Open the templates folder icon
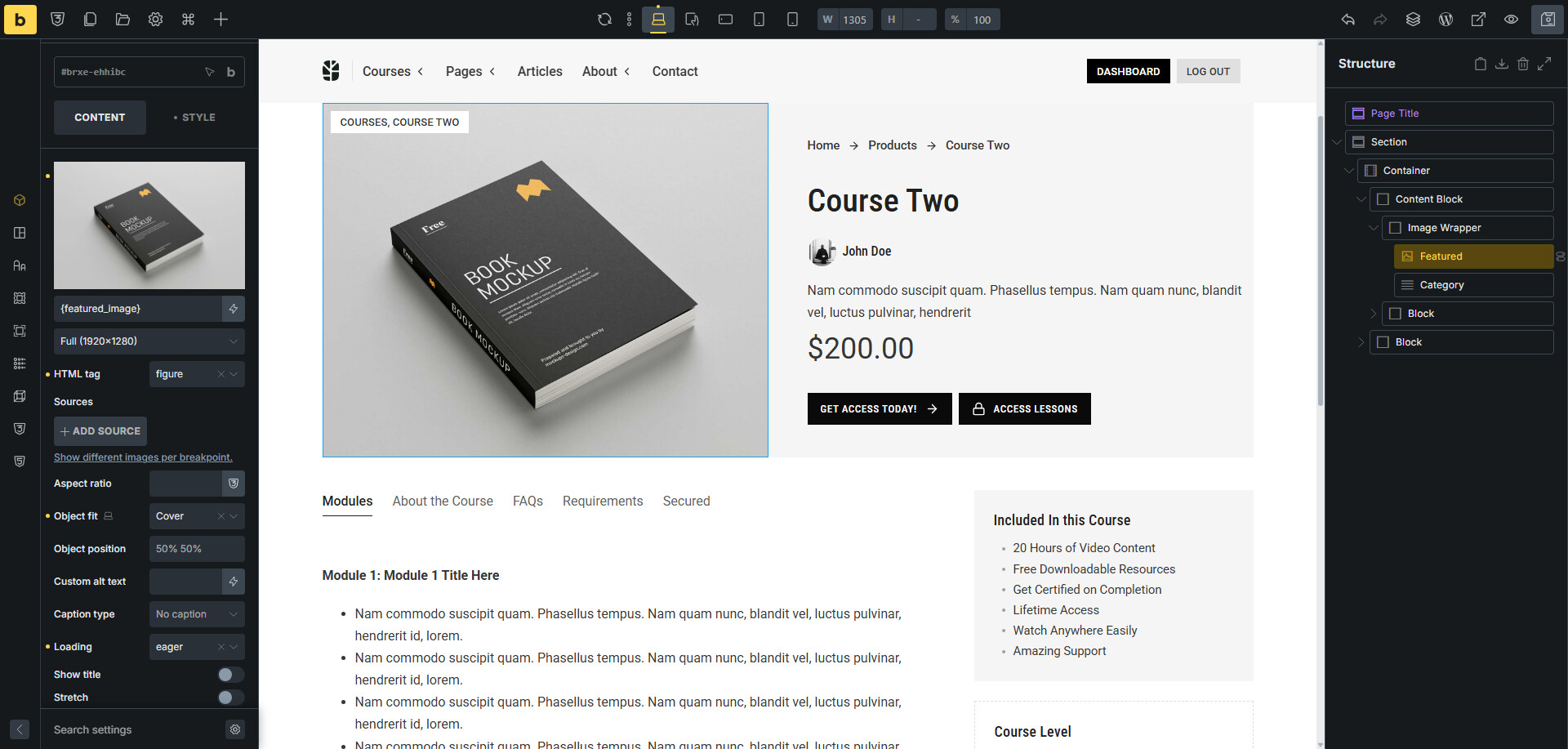Viewport: 1568px width, 749px height. pos(122,20)
